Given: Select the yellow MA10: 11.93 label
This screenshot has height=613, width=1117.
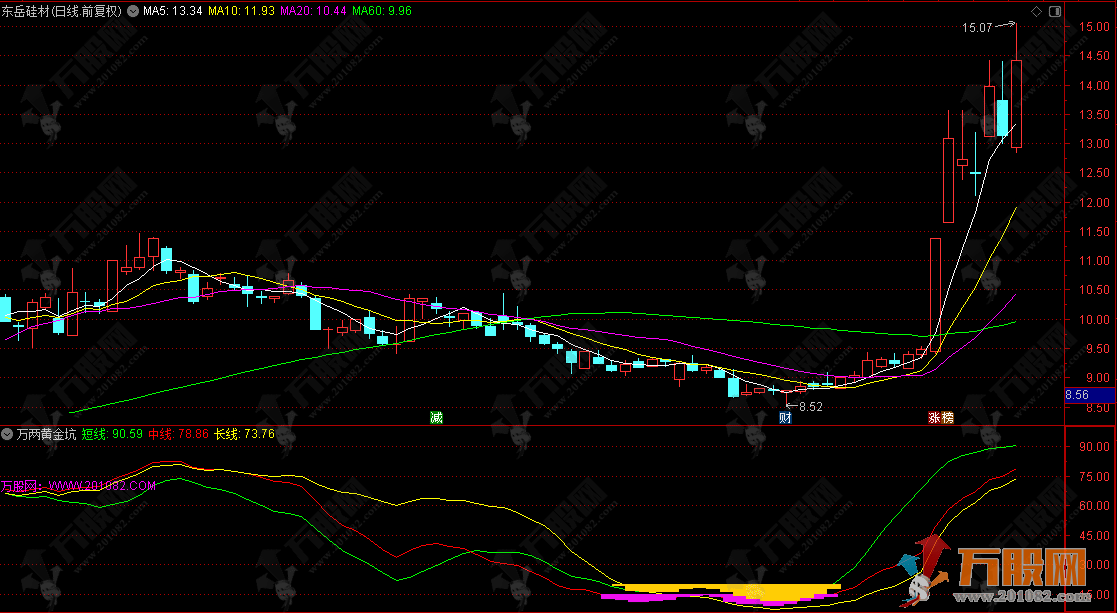Looking at the screenshot, I should [x=241, y=11].
